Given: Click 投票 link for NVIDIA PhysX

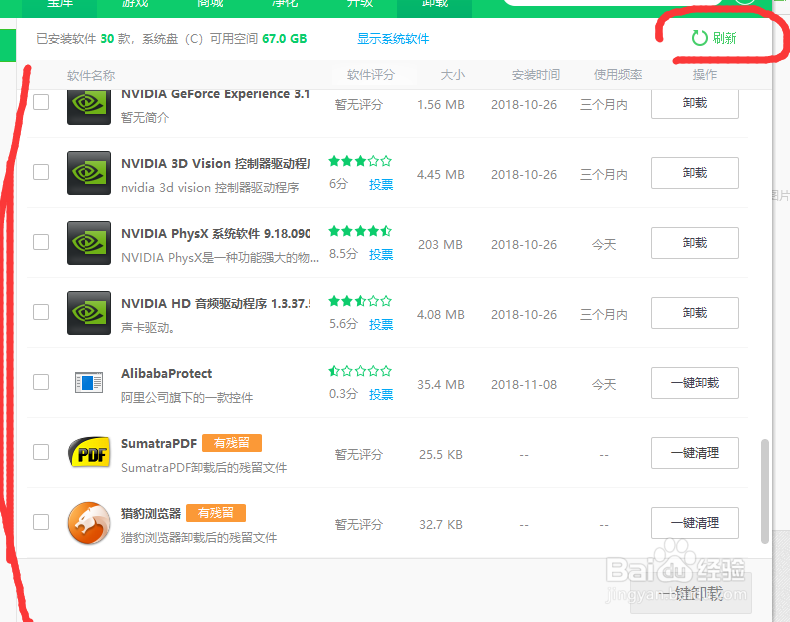Looking at the screenshot, I should 381,254.
